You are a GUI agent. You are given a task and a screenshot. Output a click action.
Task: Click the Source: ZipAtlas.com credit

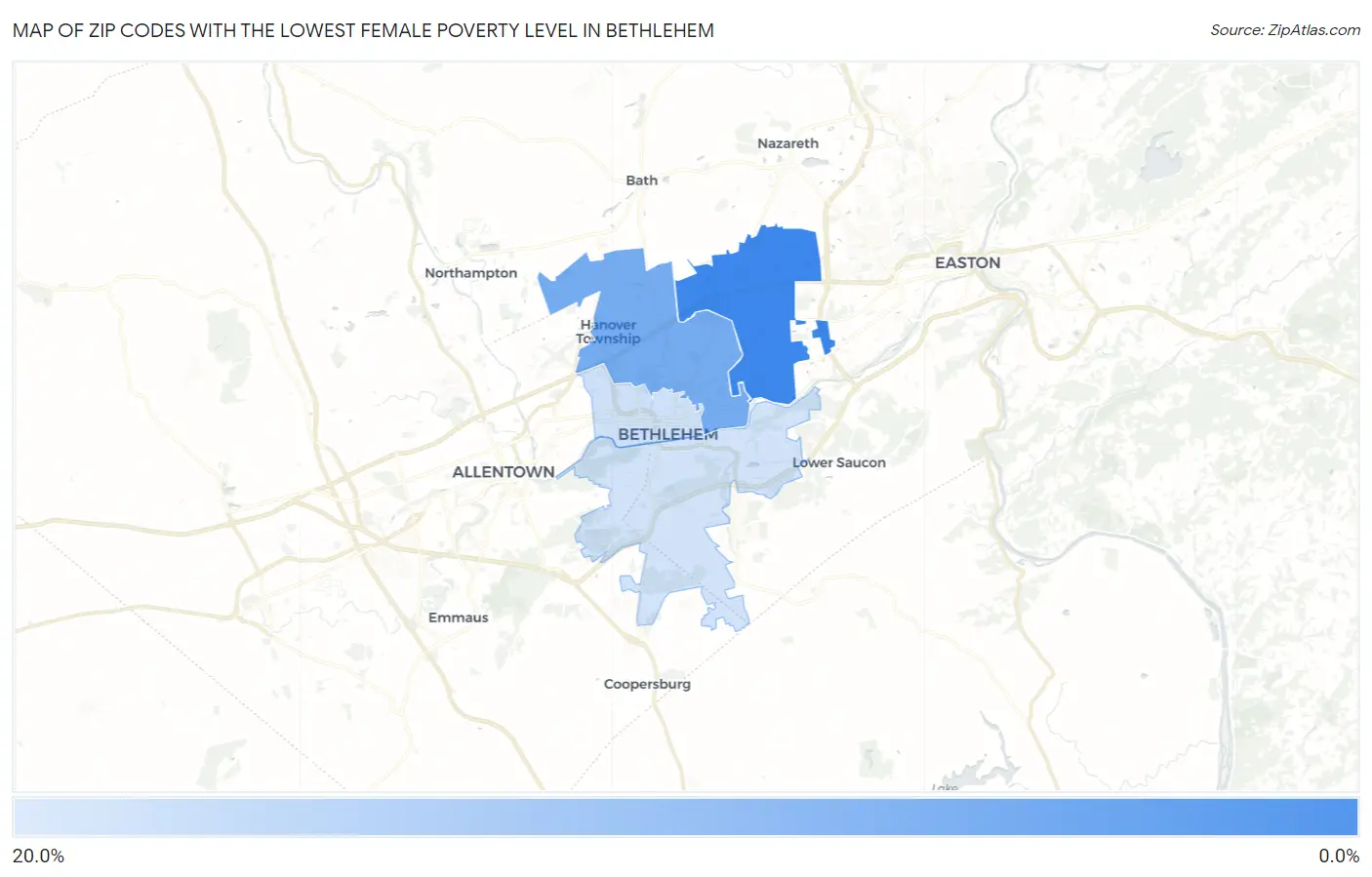pyautogui.click(x=1285, y=30)
